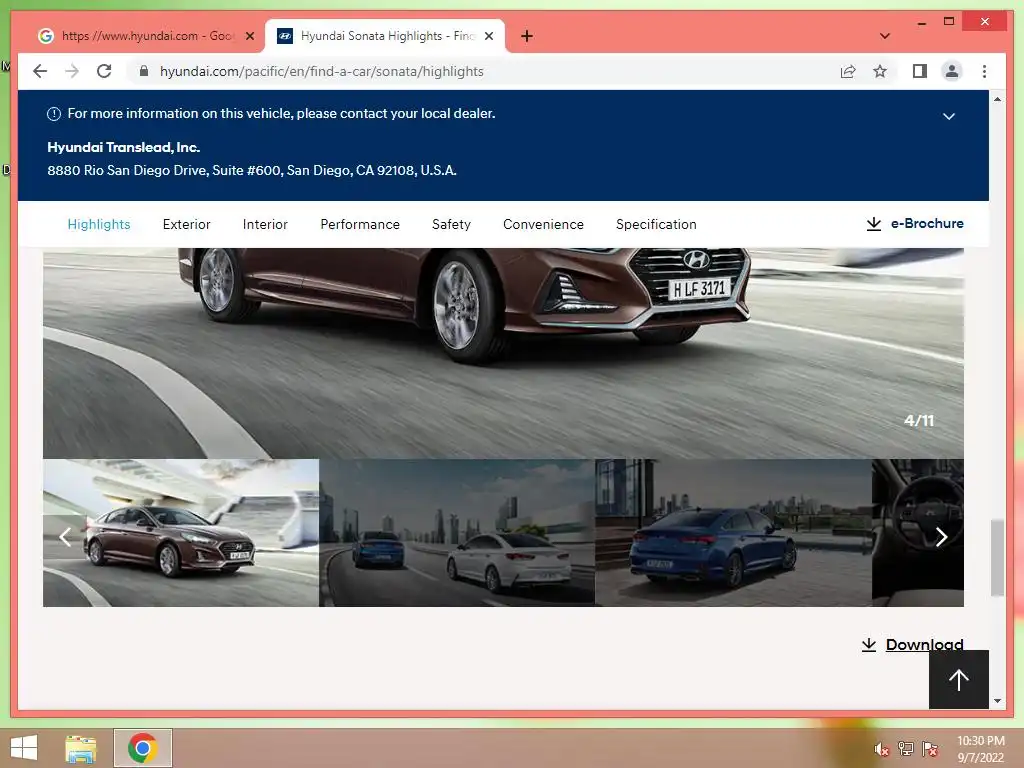Open the Specification section tab
Image resolution: width=1024 pixels, height=768 pixels.
pos(656,224)
